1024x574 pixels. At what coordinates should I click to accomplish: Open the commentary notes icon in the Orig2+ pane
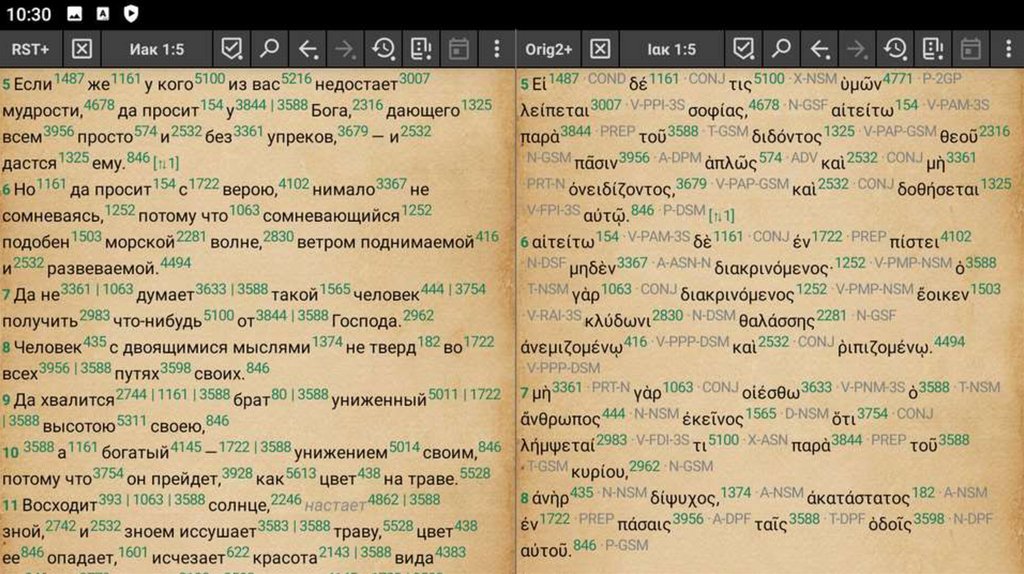932,48
